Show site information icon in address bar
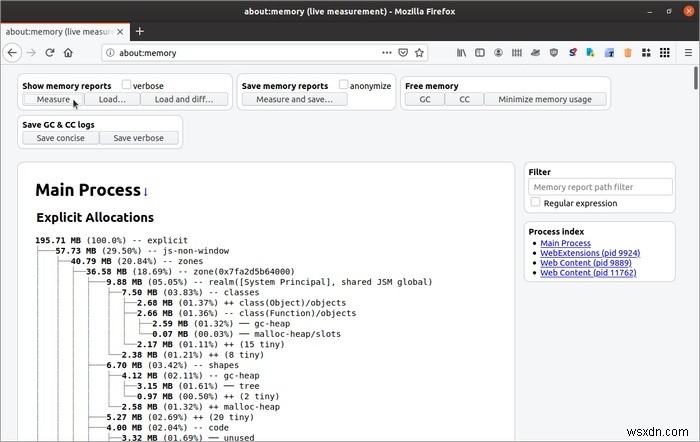 tap(110, 53)
